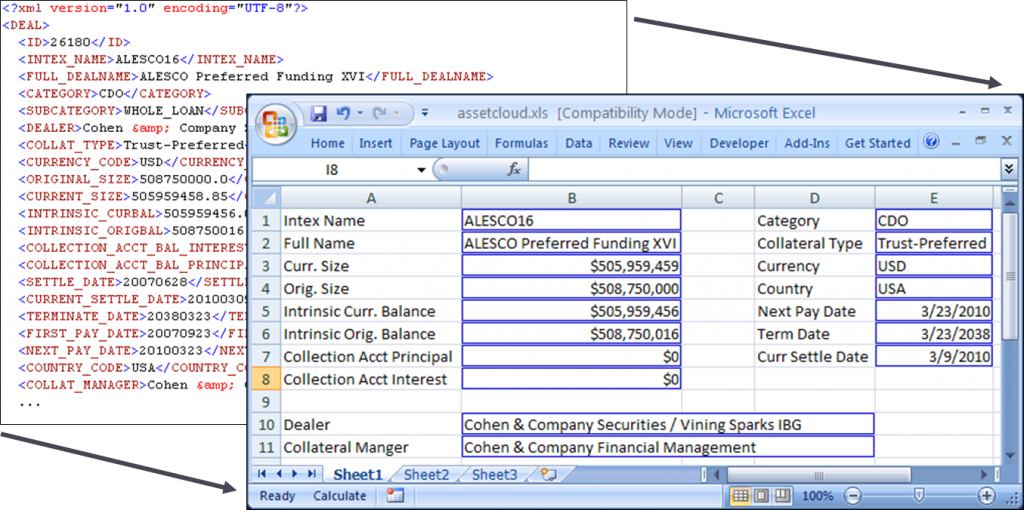Insert a new worksheet tab icon
Viewport: 1024px width, 510px height.
click(x=548, y=474)
